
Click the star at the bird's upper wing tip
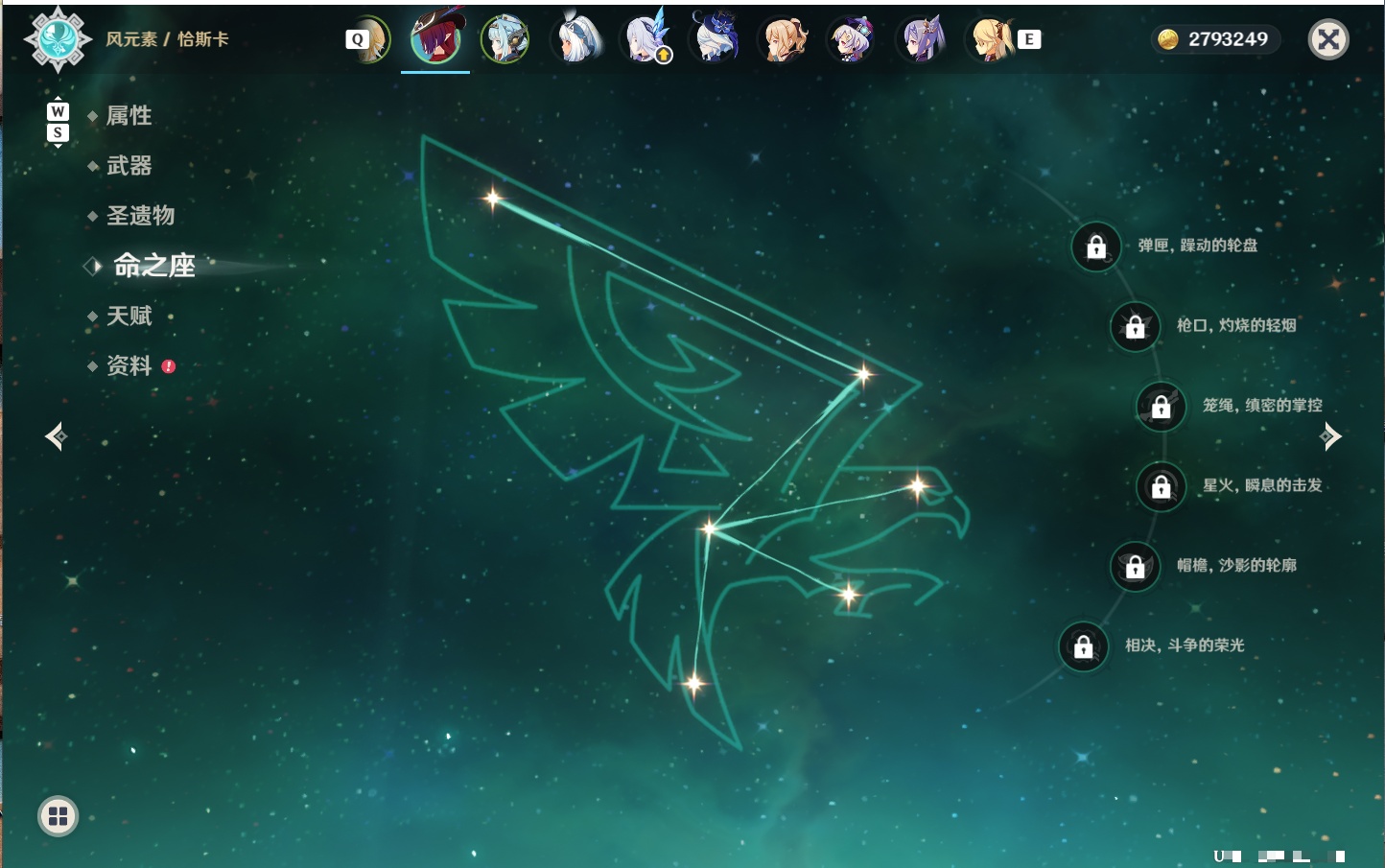coord(493,199)
